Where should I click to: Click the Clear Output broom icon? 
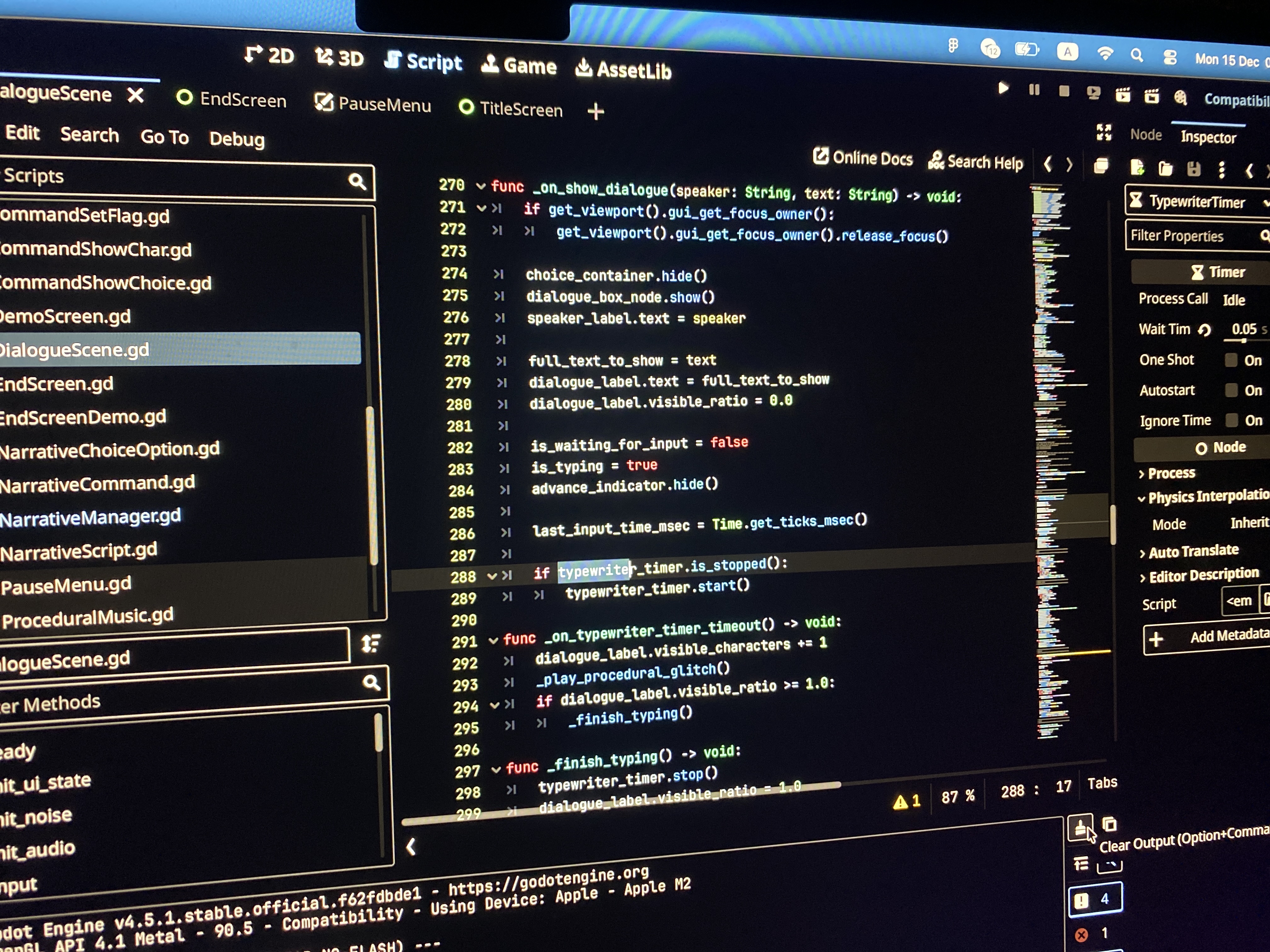point(1080,827)
